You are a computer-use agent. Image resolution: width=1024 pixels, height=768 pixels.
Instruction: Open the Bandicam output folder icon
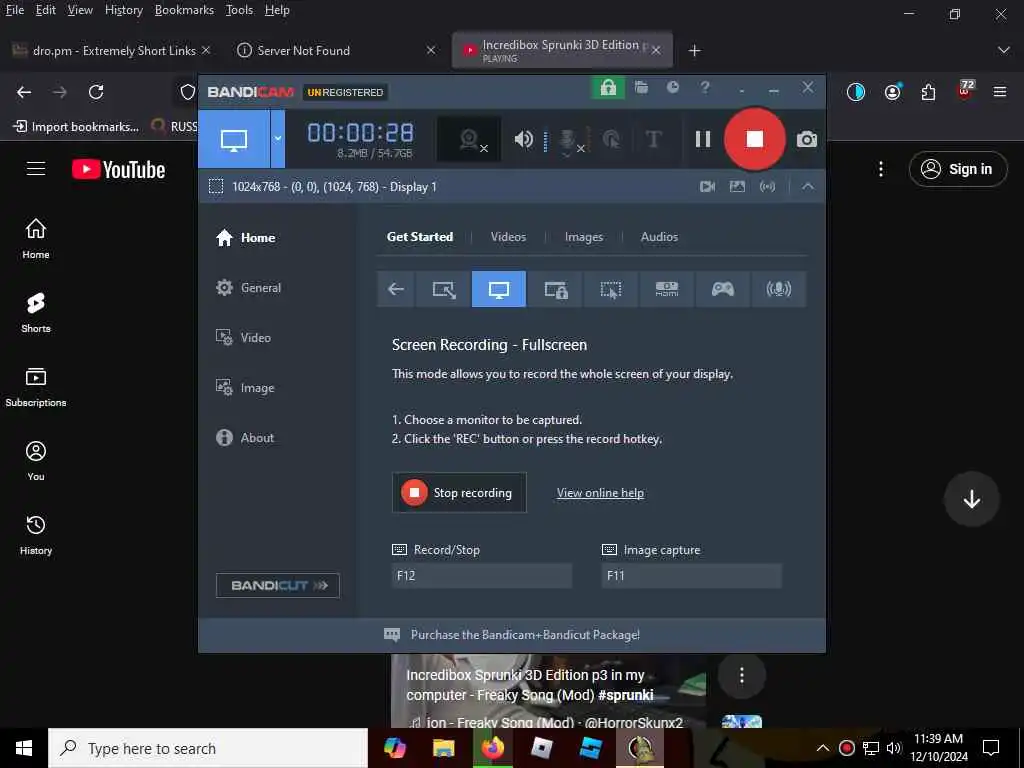tap(641, 88)
